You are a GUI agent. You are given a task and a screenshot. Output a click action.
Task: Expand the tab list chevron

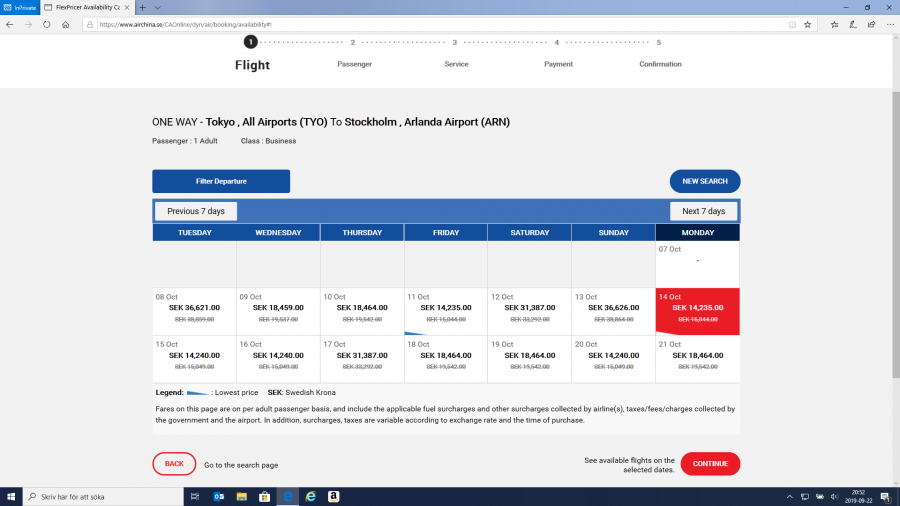point(158,7)
